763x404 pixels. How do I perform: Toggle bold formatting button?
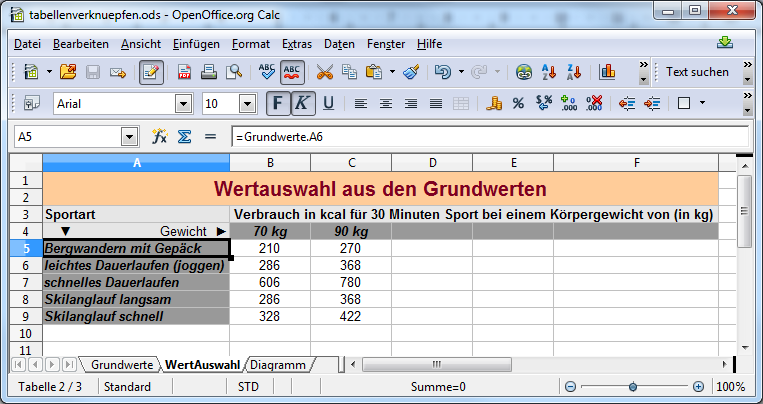coord(277,103)
